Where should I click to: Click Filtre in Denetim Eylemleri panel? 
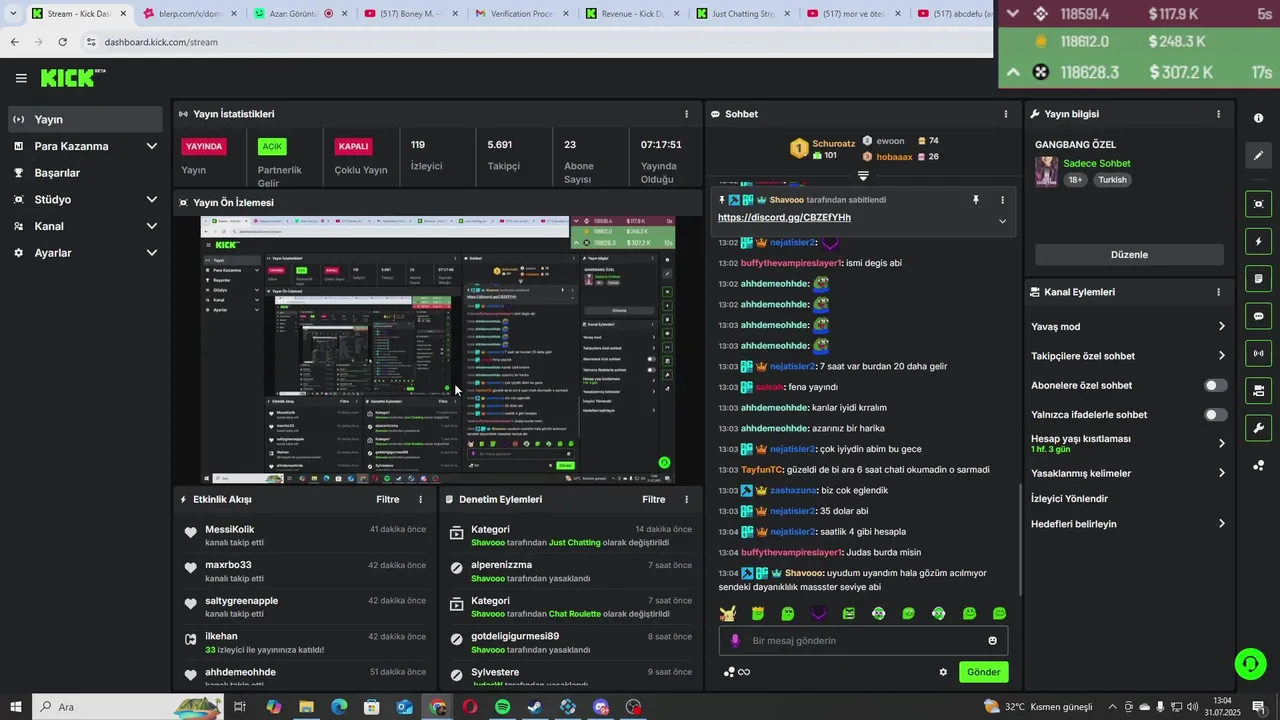653,499
